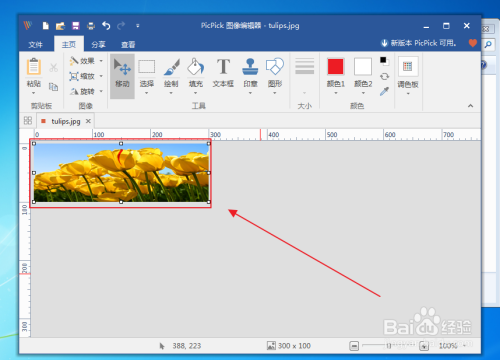Click the 新版本 PicPick 可用 notification
Image resolution: width=500 pixels, height=360 pixels.
tap(418, 43)
